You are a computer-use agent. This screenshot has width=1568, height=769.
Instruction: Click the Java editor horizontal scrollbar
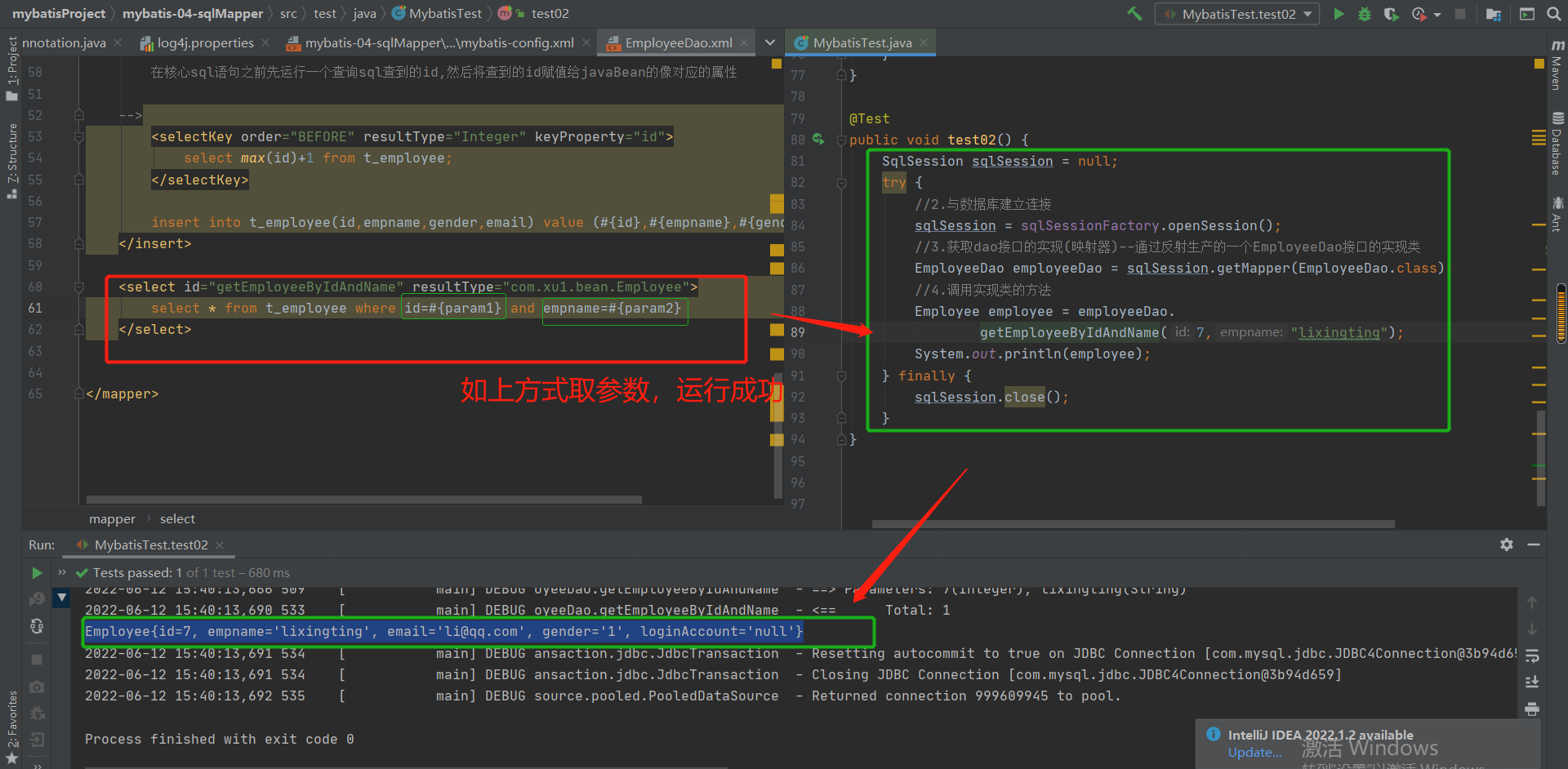[x=1134, y=524]
